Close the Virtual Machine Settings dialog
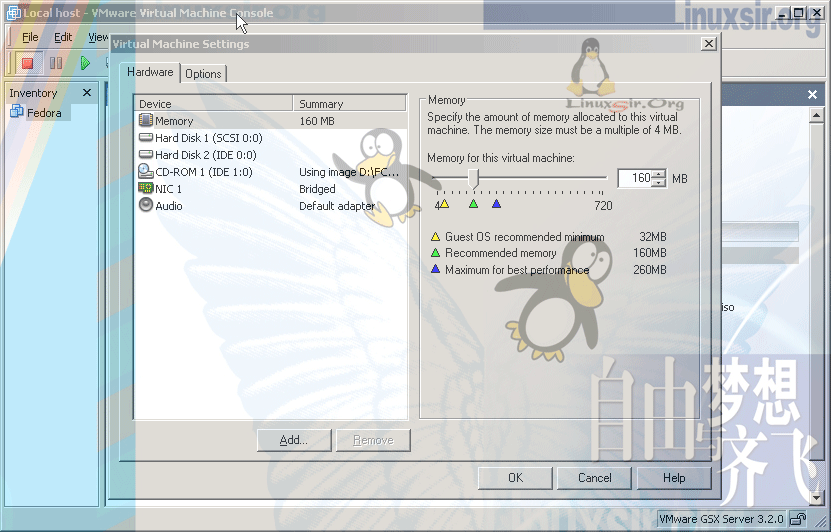 (709, 43)
